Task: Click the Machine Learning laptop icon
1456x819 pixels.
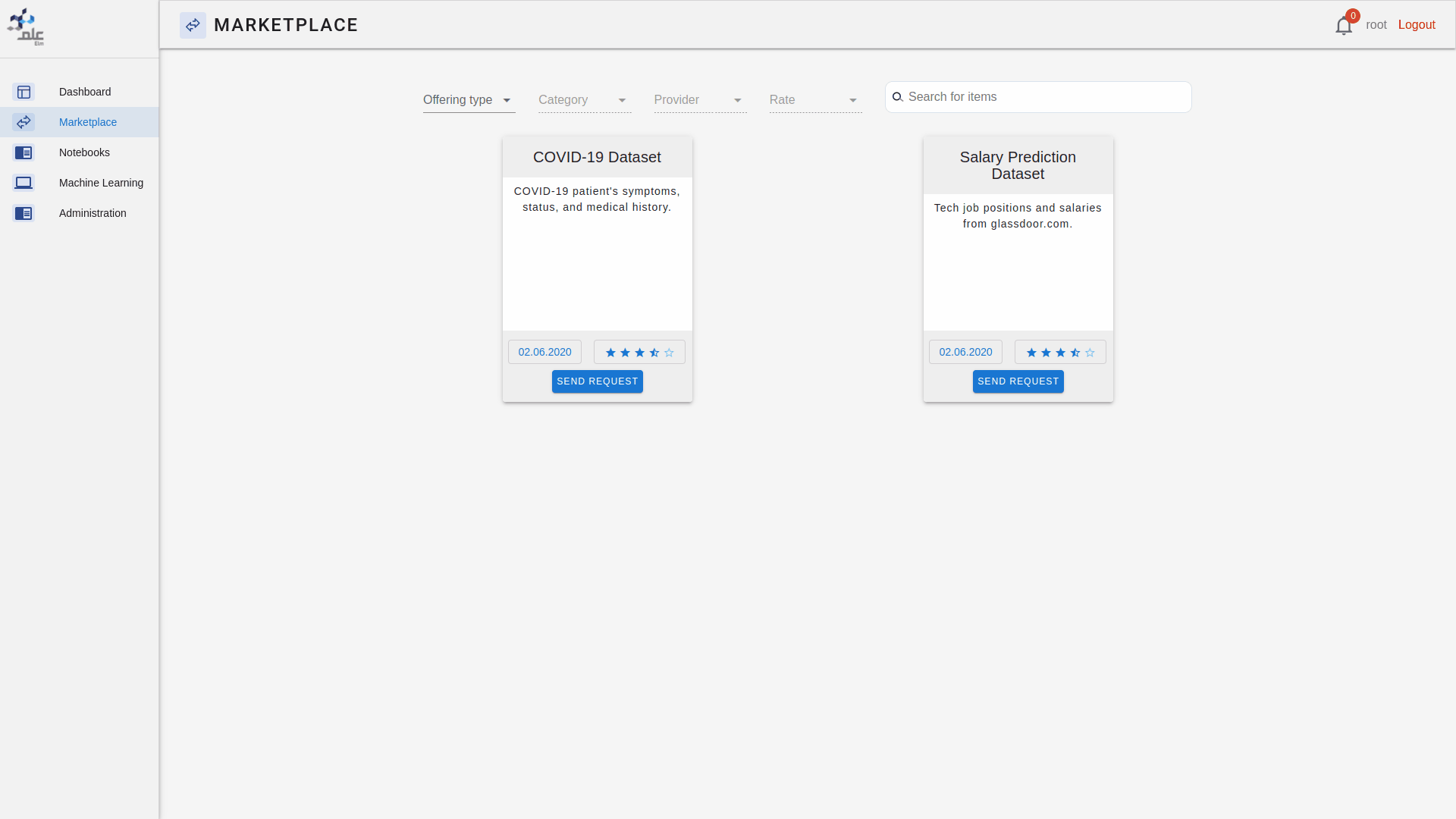Action: point(24,183)
